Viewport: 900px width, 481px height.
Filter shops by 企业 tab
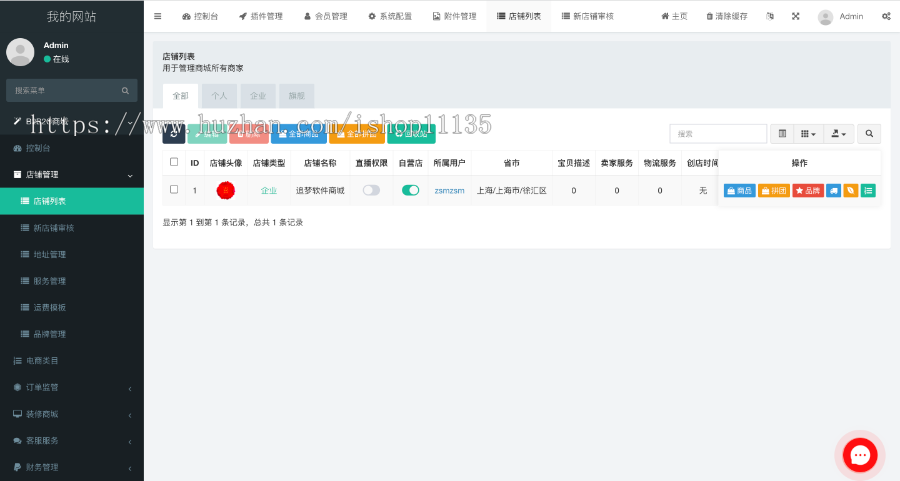point(258,96)
